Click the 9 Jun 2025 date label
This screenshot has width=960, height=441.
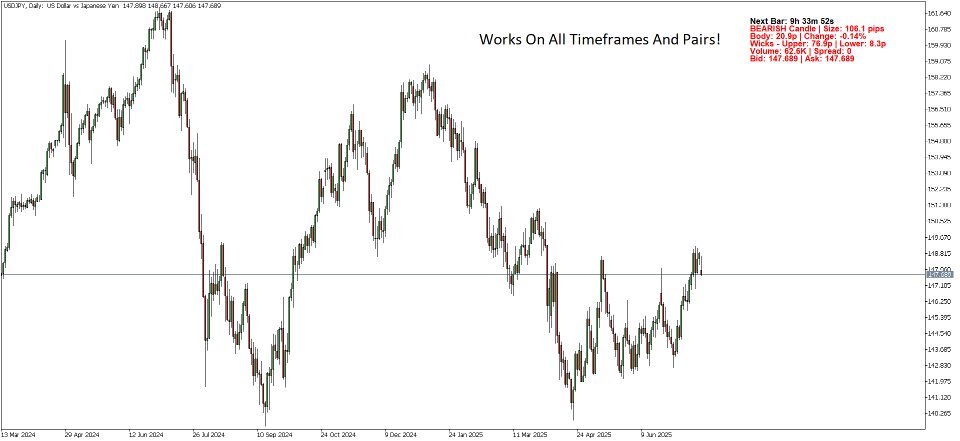pyautogui.click(x=656, y=433)
